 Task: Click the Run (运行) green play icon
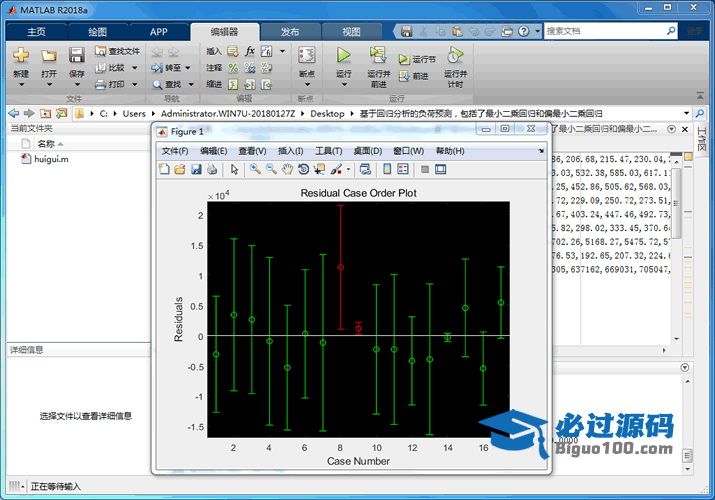tap(343, 55)
